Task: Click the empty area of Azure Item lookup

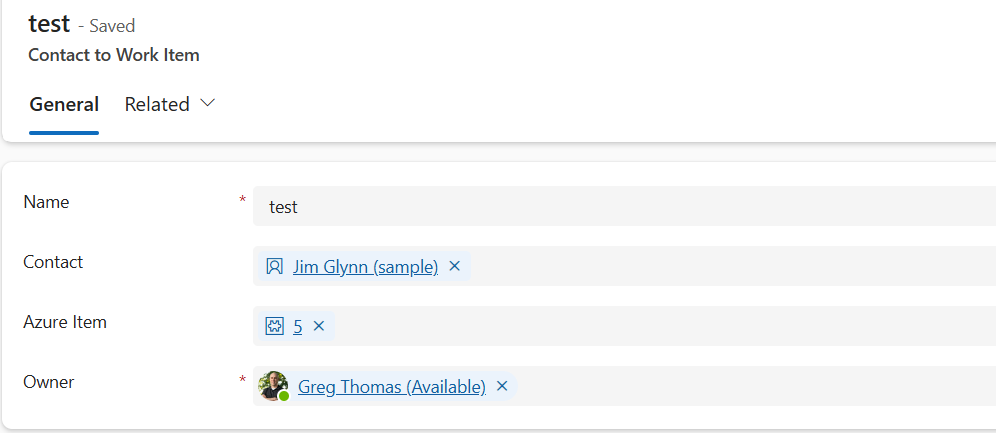Action: (x=660, y=326)
